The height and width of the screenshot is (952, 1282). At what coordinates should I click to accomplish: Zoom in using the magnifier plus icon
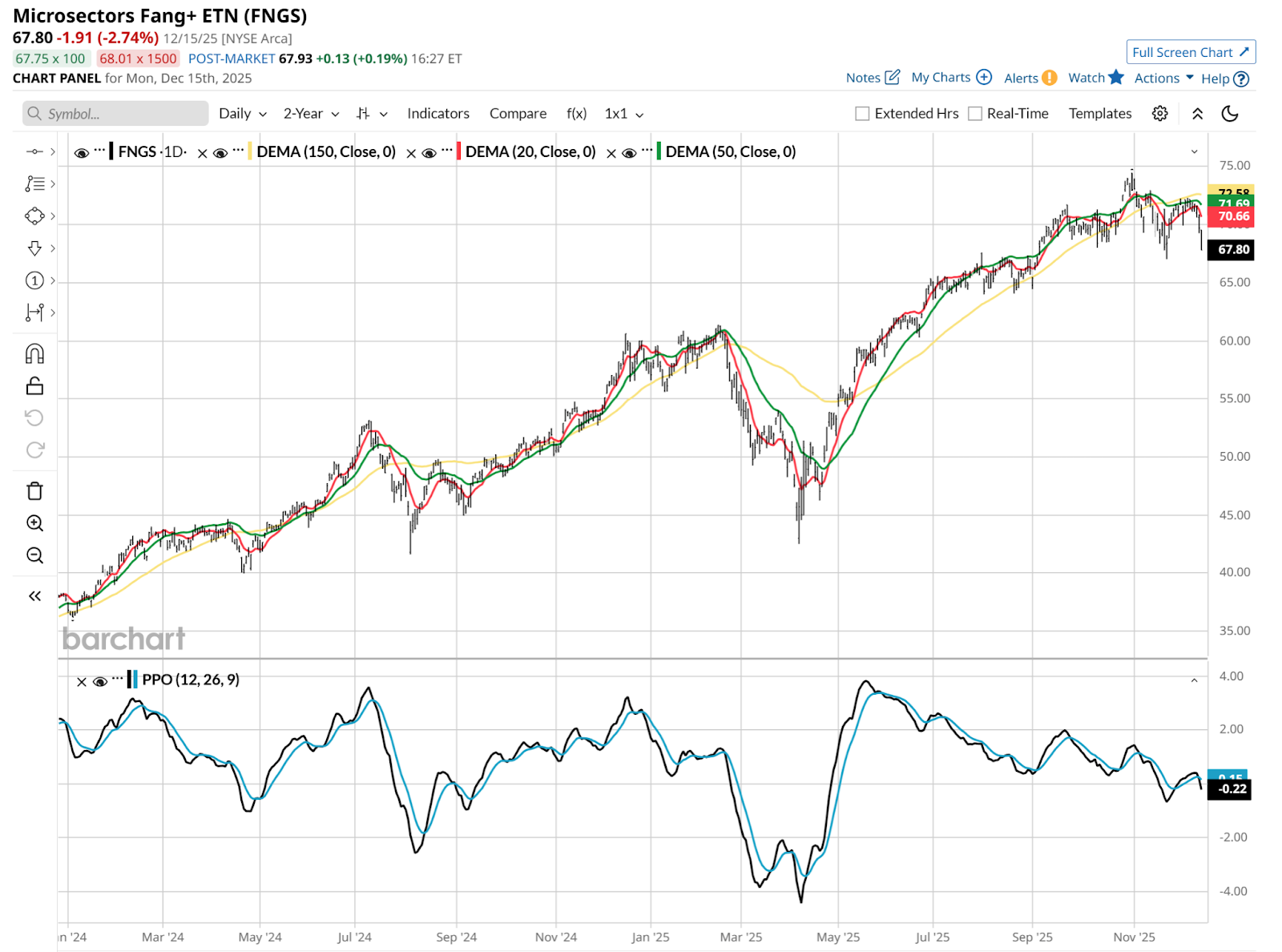point(34,523)
